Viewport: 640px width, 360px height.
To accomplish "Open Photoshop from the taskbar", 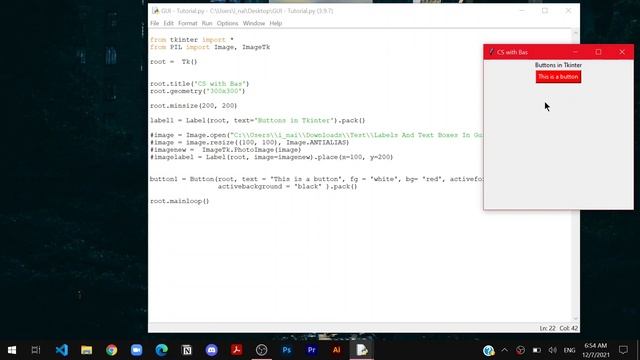I will [x=287, y=350].
